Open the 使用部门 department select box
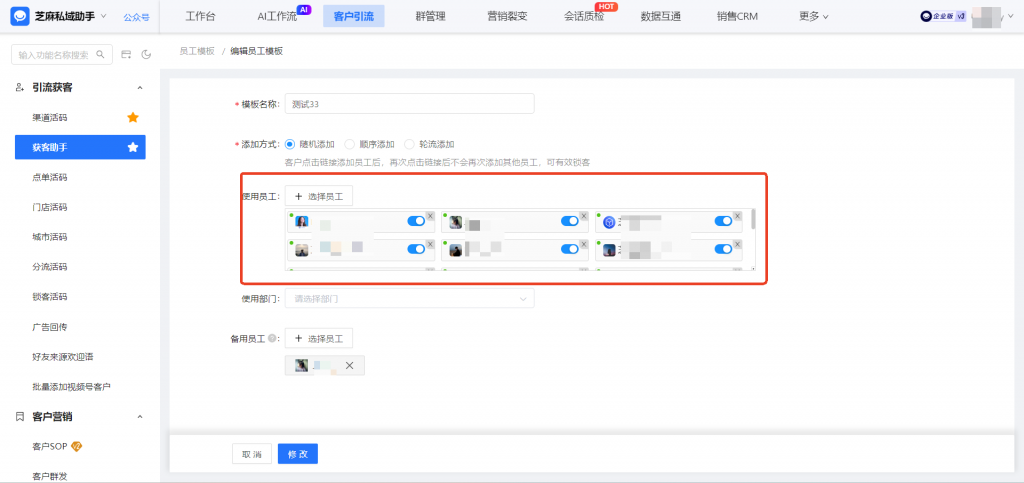 tap(409, 298)
